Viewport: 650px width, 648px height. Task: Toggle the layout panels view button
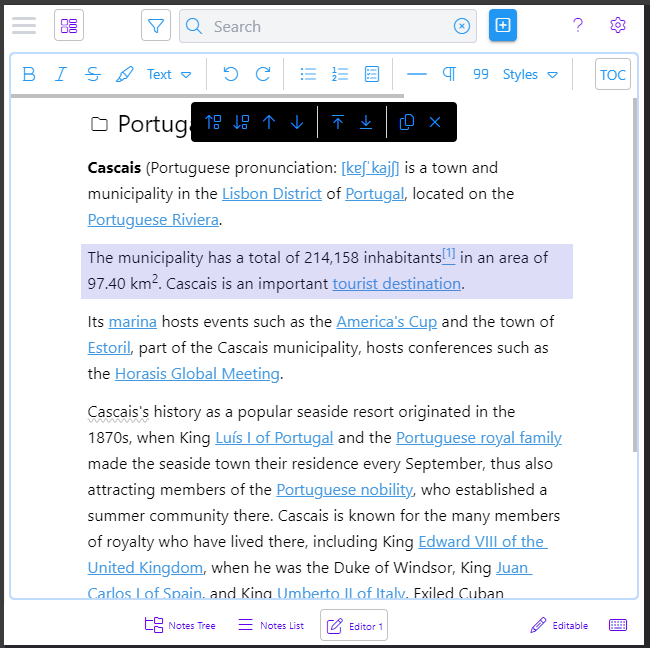tap(69, 26)
